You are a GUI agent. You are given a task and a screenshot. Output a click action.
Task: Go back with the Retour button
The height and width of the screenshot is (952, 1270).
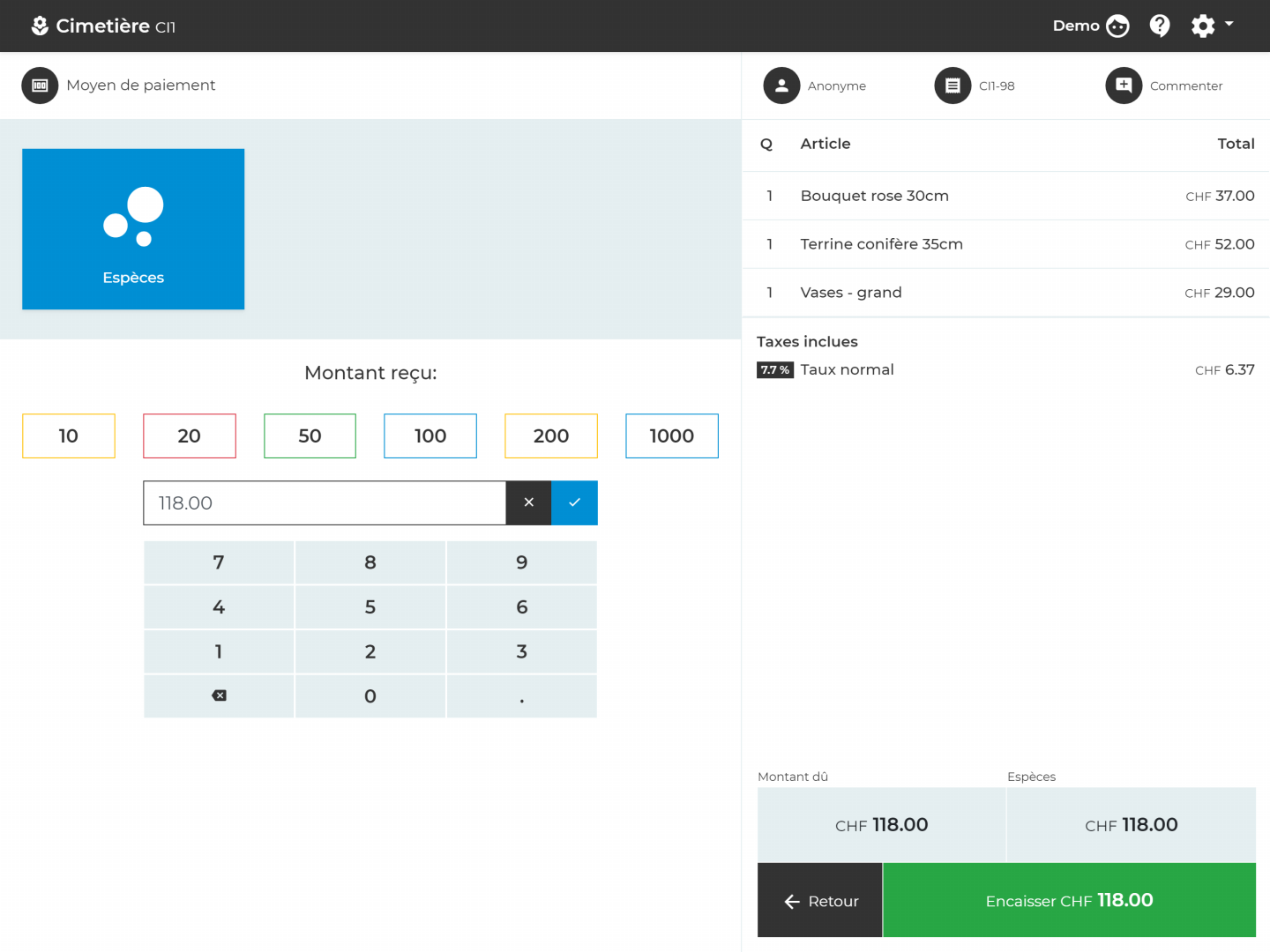(x=819, y=900)
